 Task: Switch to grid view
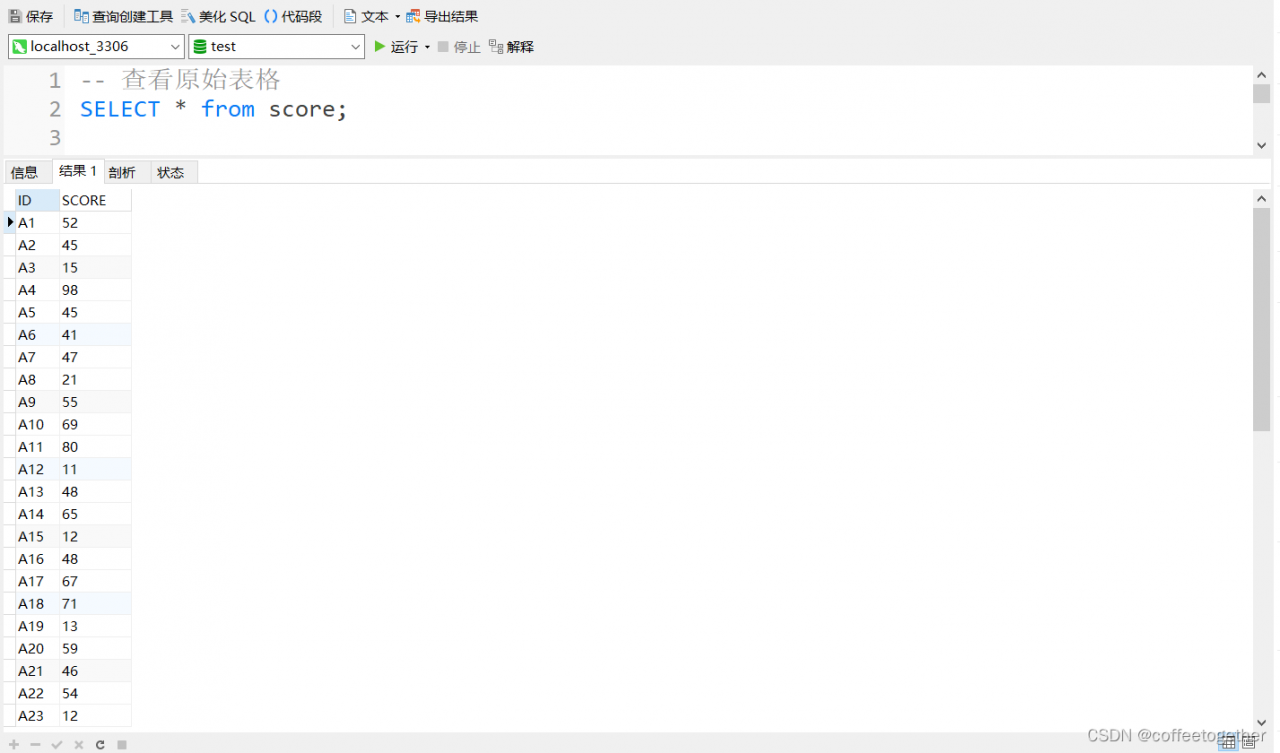pyautogui.click(x=1229, y=742)
